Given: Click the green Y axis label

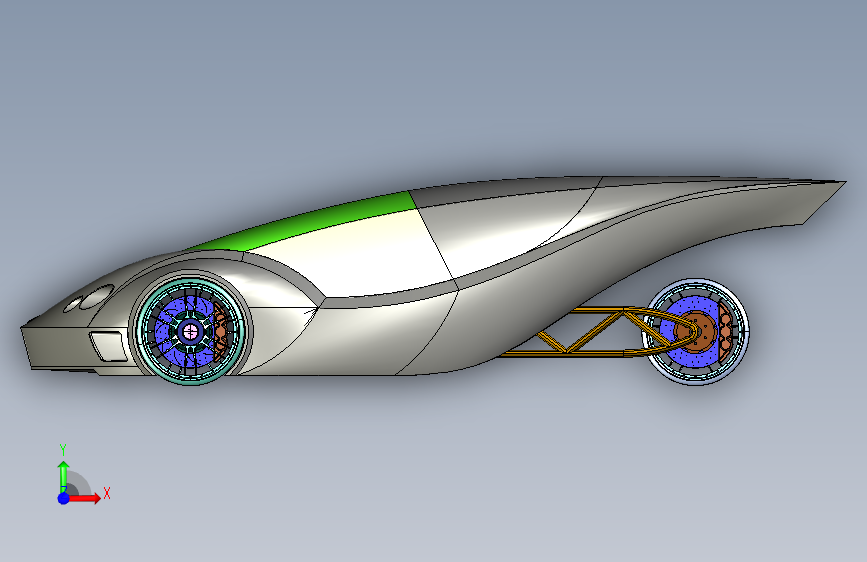Looking at the screenshot, I should tap(63, 449).
